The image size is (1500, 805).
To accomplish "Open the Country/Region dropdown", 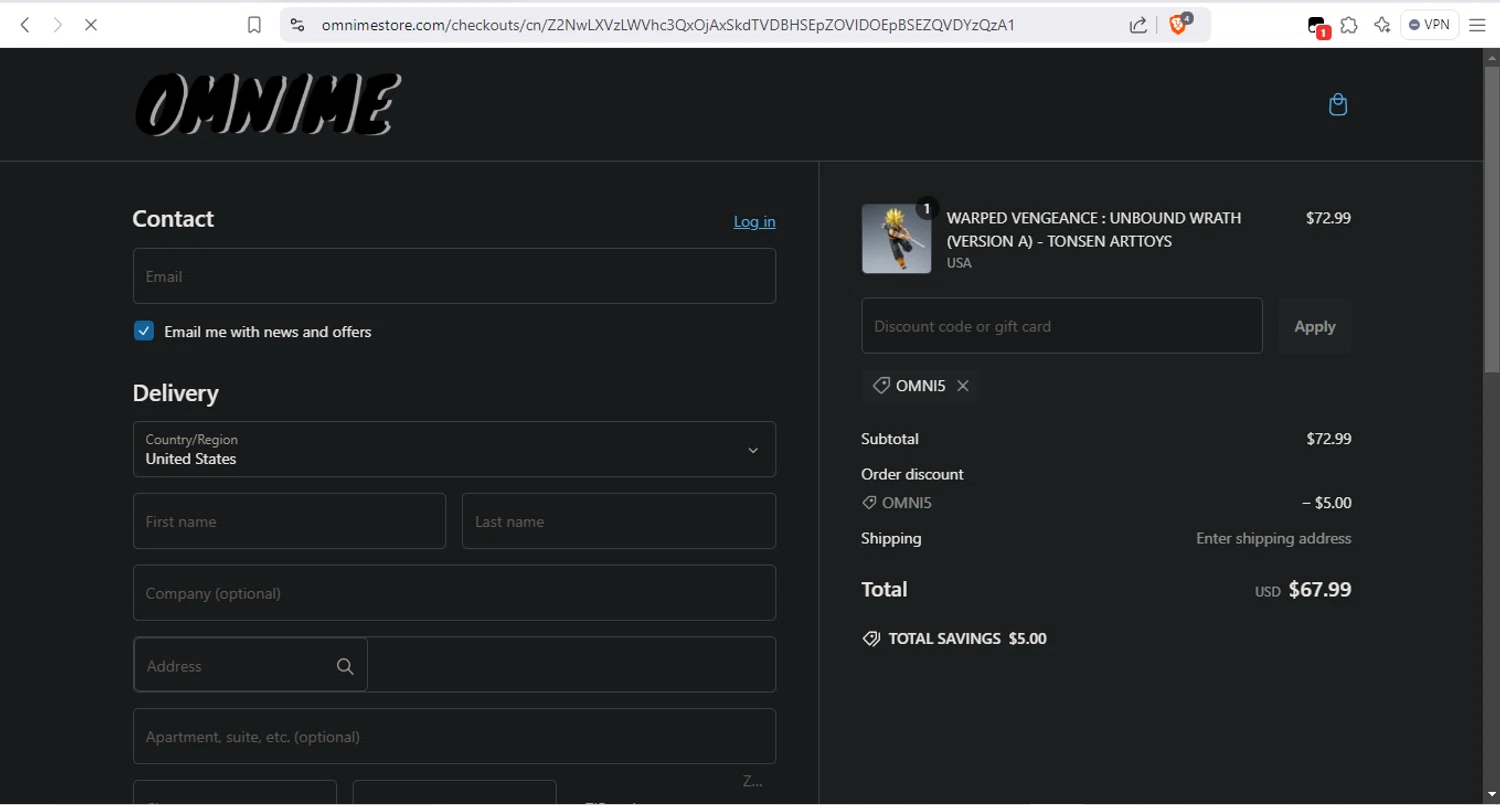I will 454,449.
